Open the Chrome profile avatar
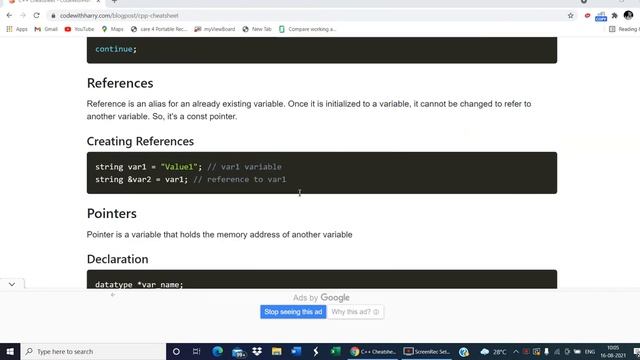This screenshot has height=360, width=640. click(628, 15)
